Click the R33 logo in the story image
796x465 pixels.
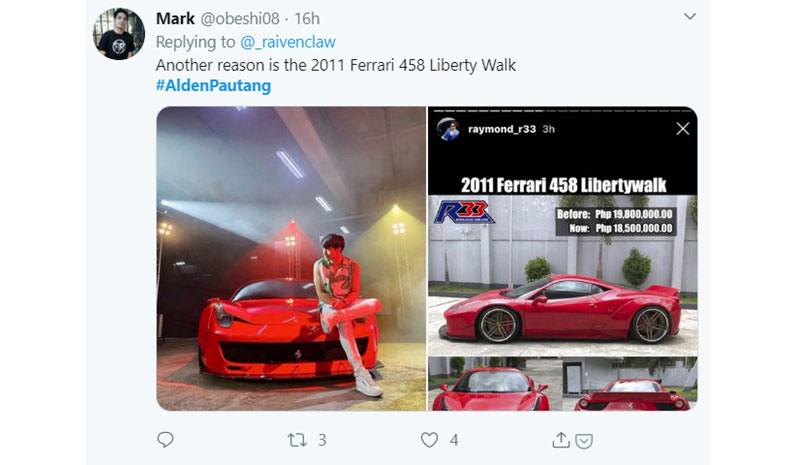point(463,212)
